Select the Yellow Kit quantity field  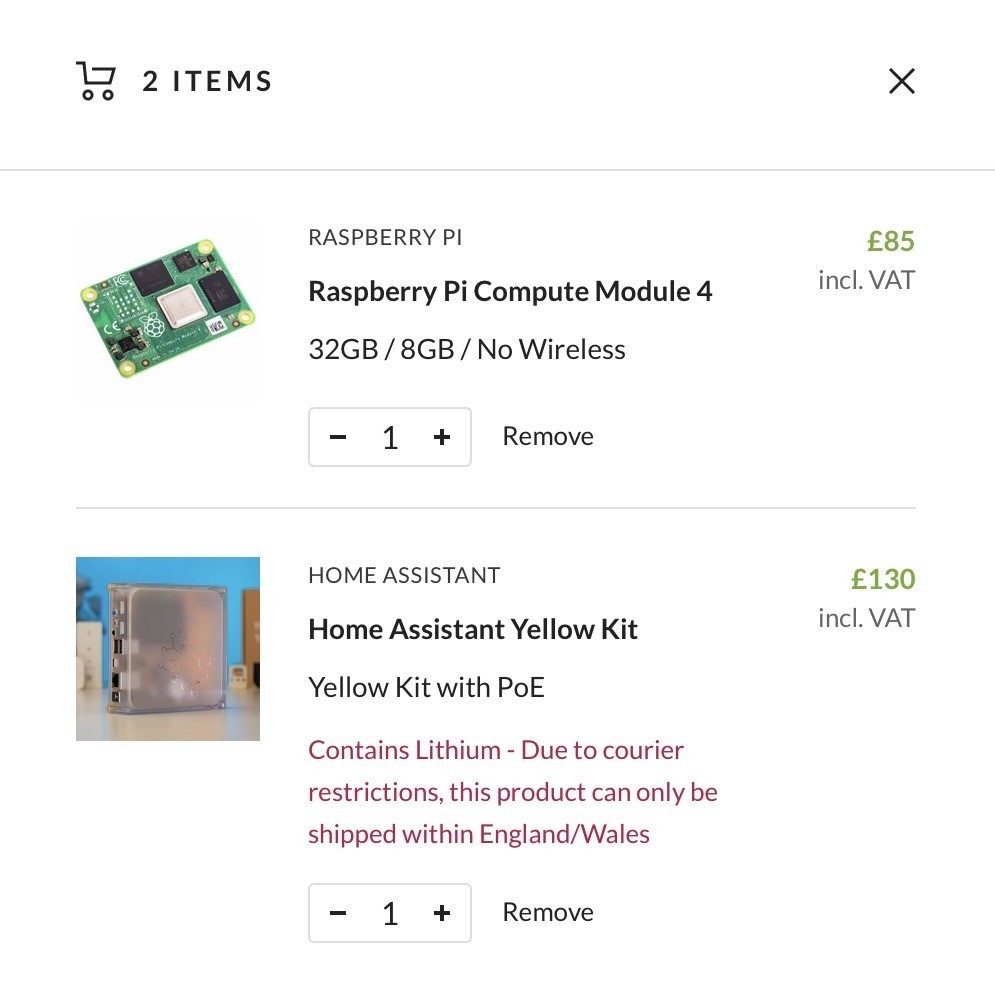(390, 913)
